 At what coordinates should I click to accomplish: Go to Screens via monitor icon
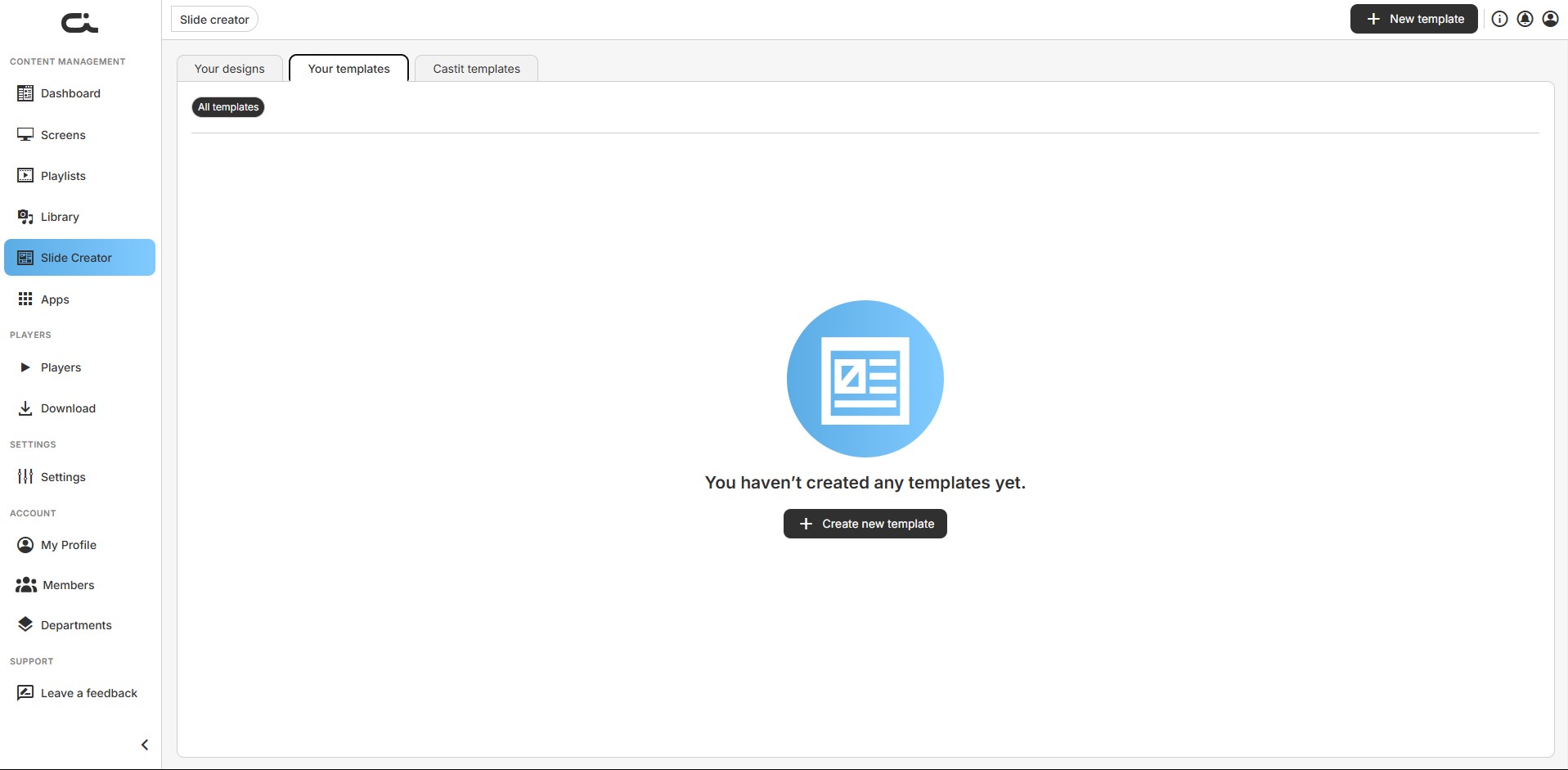tap(25, 135)
